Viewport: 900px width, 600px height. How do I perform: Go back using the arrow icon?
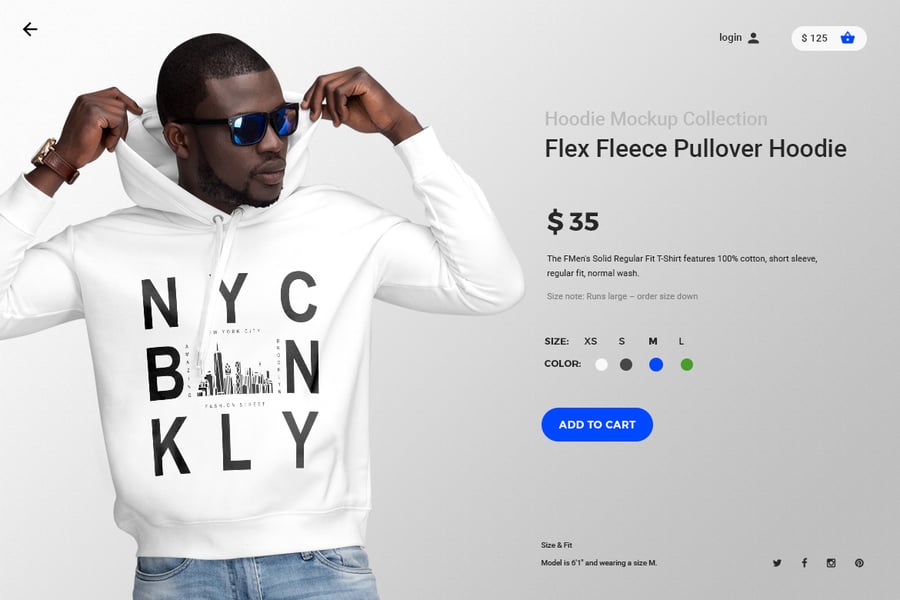pos(30,29)
